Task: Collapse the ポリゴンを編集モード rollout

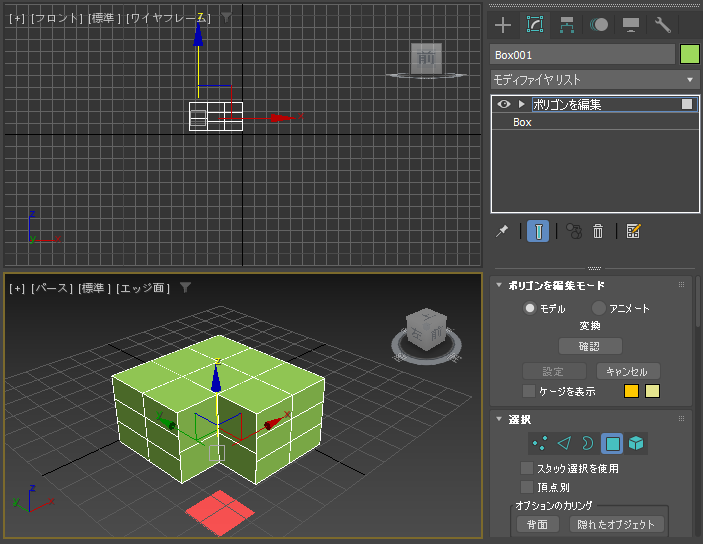Action: 499,285
